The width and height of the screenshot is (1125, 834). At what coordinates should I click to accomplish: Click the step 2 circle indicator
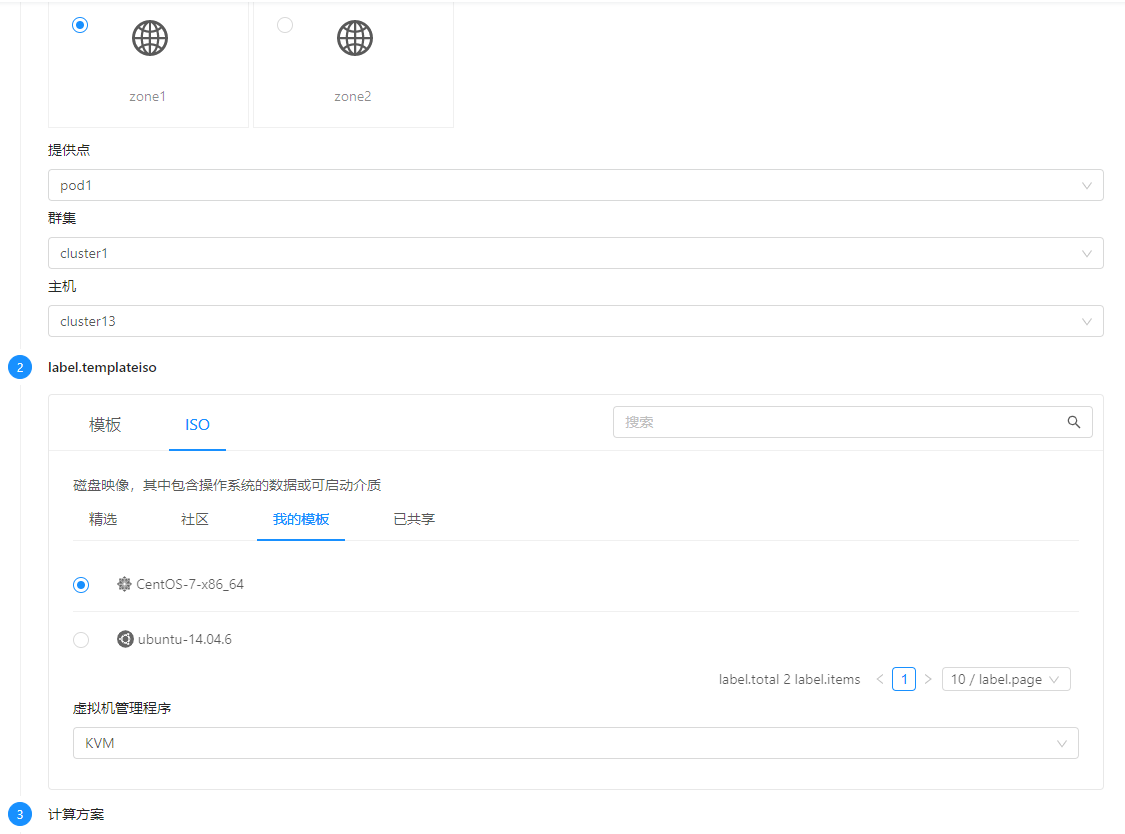tap(20, 367)
